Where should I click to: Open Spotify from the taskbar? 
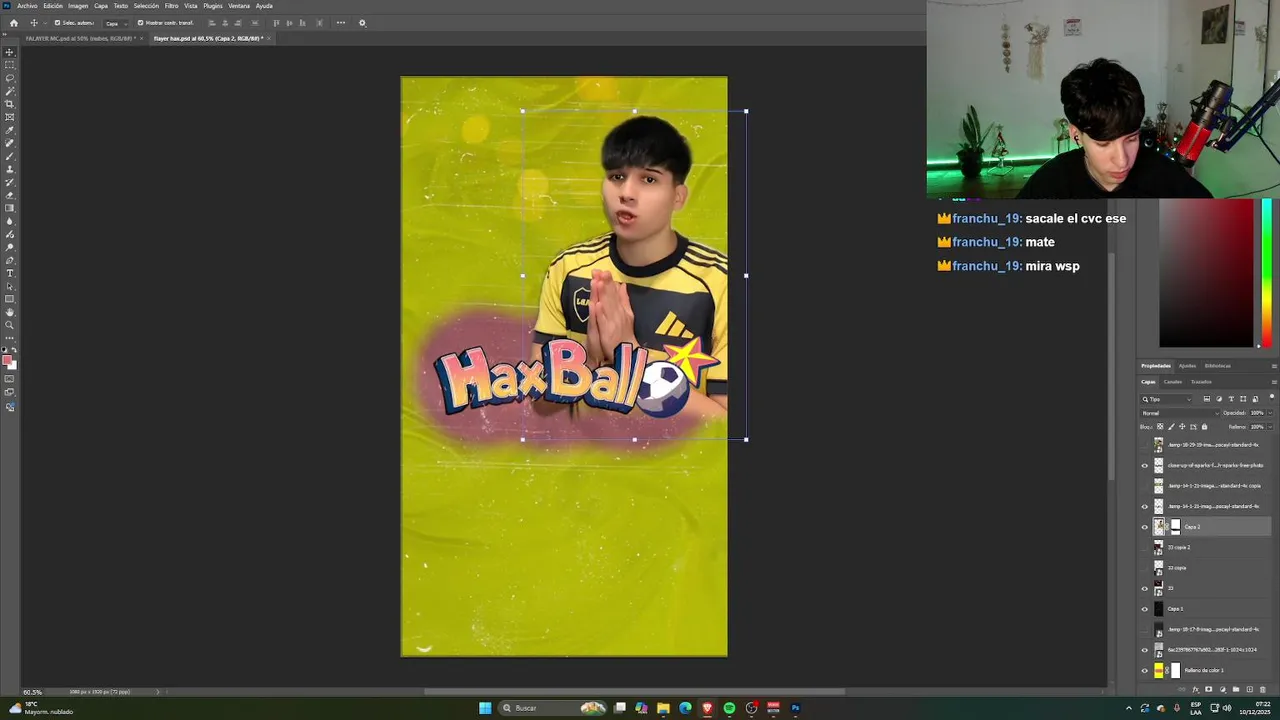pos(729,708)
